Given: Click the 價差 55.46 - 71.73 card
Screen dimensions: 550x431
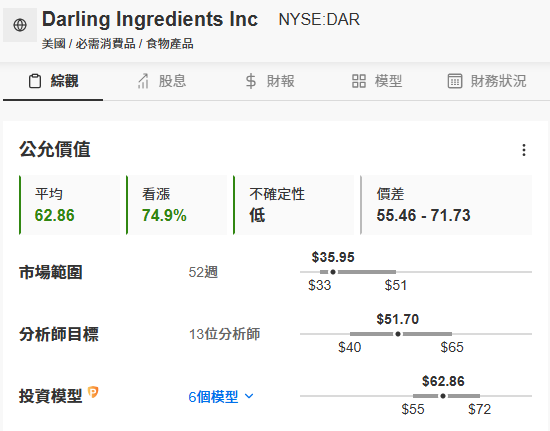Looking at the screenshot, I should point(446,205).
